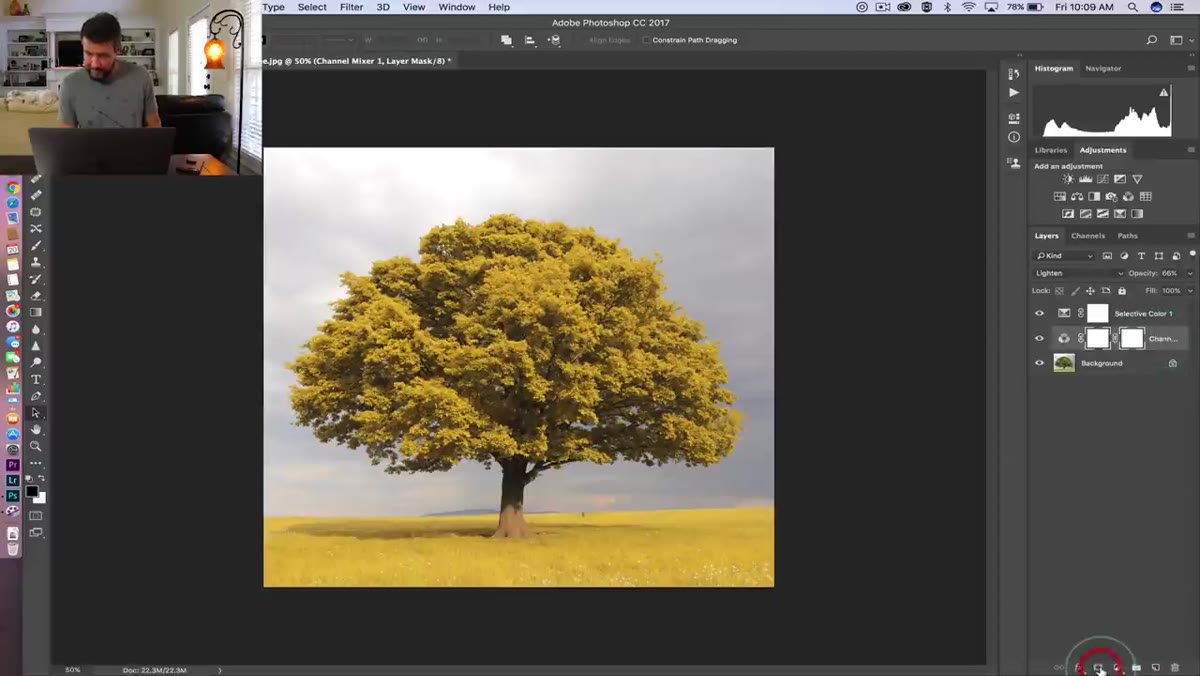Viewport: 1200px width, 676px height.
Task: Click the 50% zoom level field
Action: point(73,670)
